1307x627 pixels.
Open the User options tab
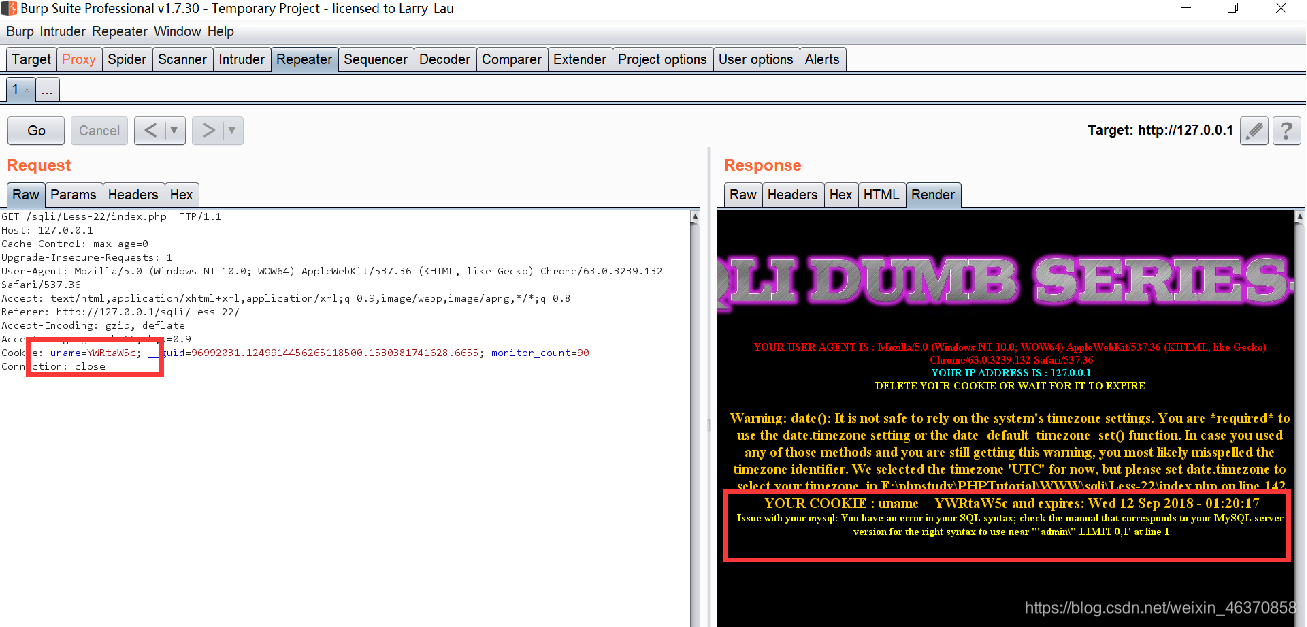[x=756, y=59]
